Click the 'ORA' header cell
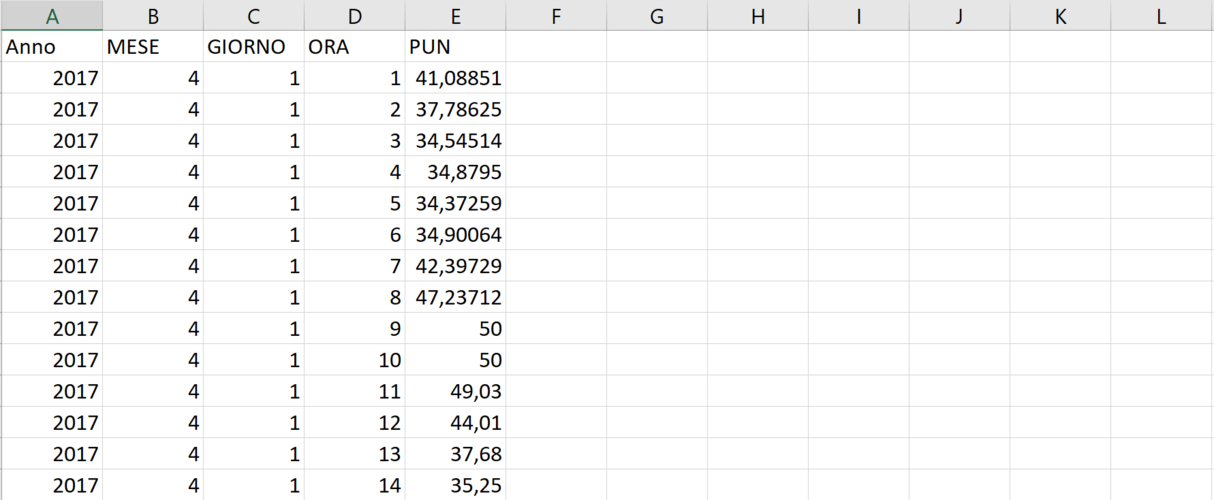1214x500 pixels. coord(355,47)
